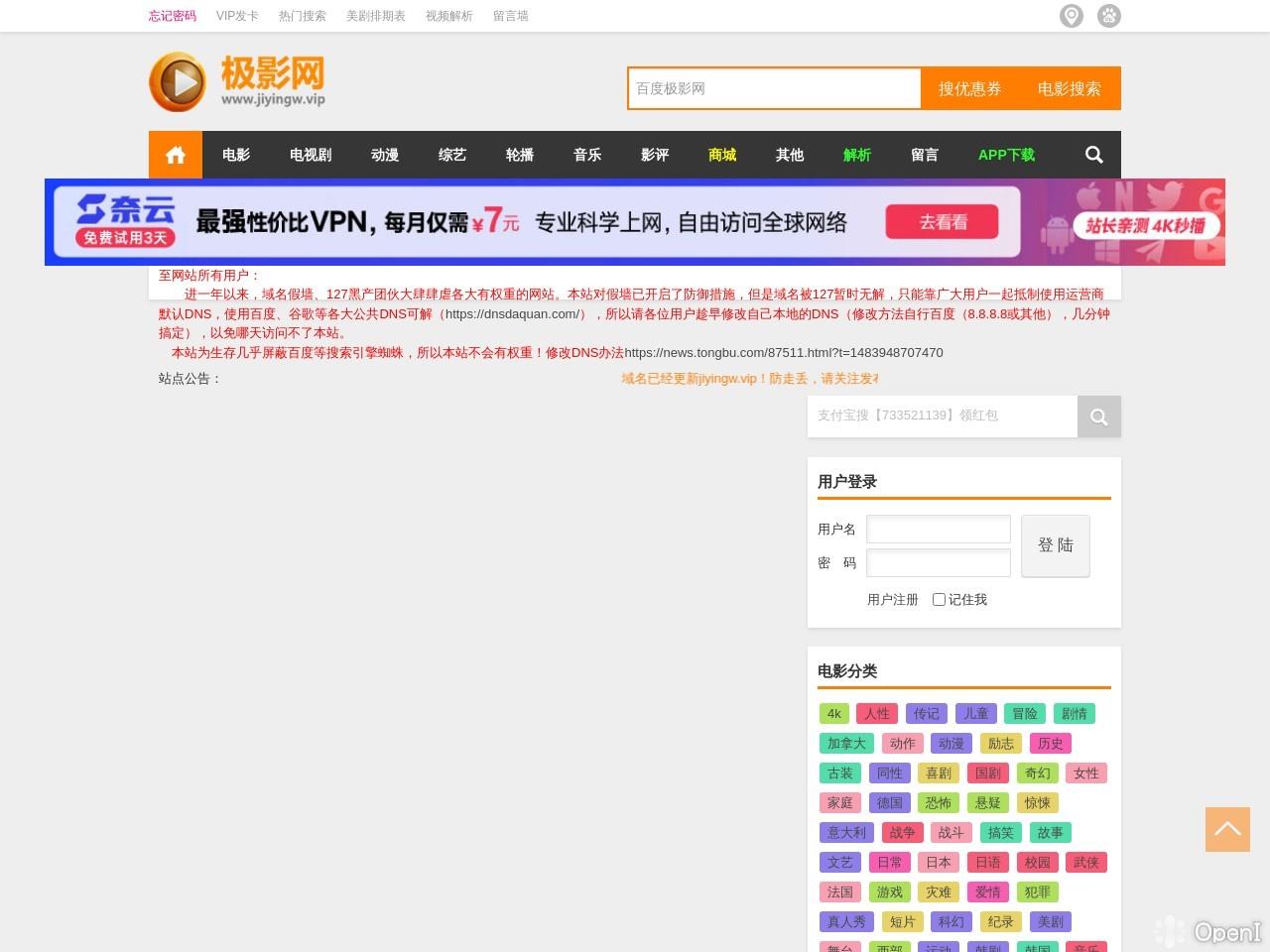This screenshot has height=952, width=1270.
Task: Click the 用户名 username input field
Action: [x=938, y=529]
